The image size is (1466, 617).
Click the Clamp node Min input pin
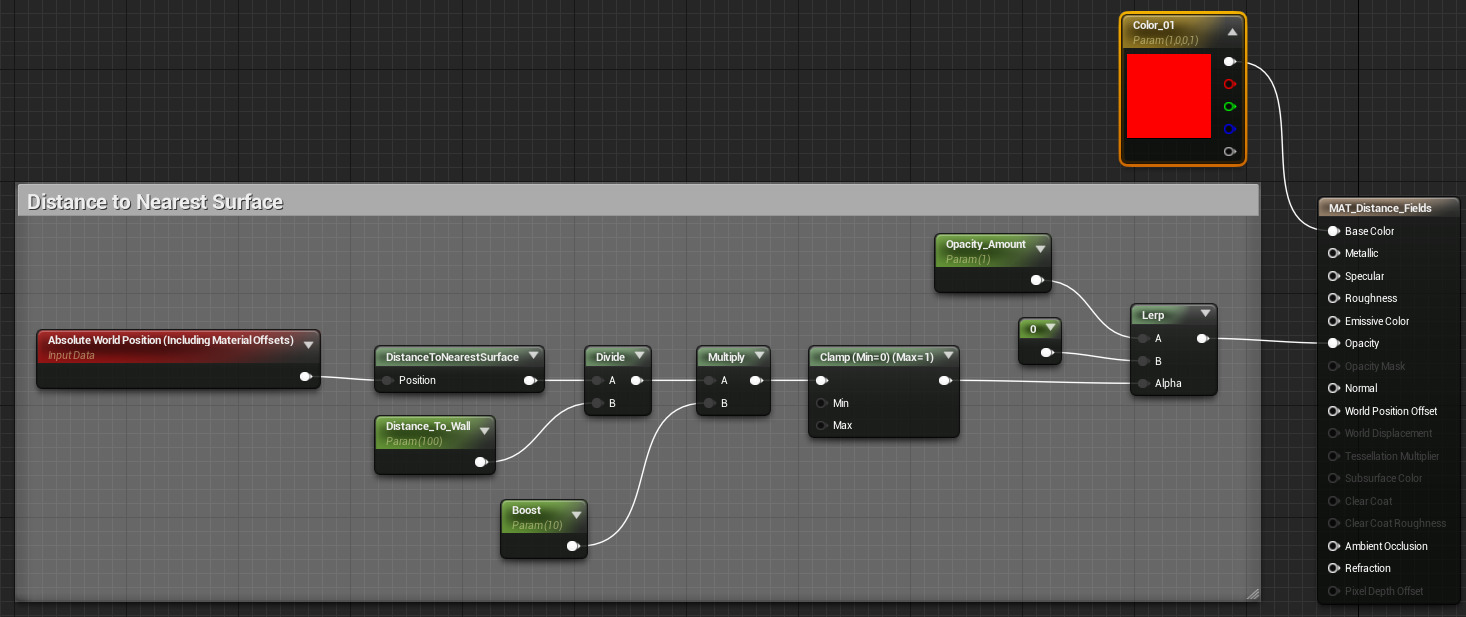[x=821, y=403]
